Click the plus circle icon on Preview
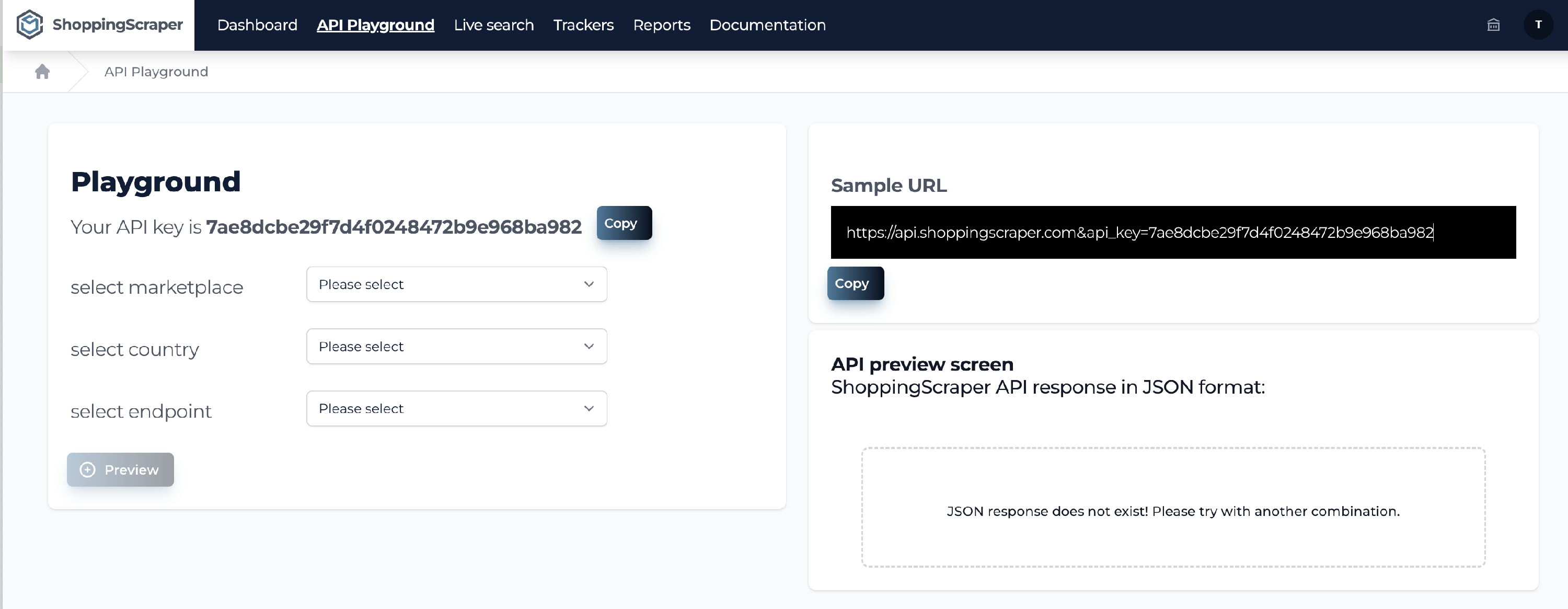This screenshot has height=609, width=1568. [x=88, y=469]
